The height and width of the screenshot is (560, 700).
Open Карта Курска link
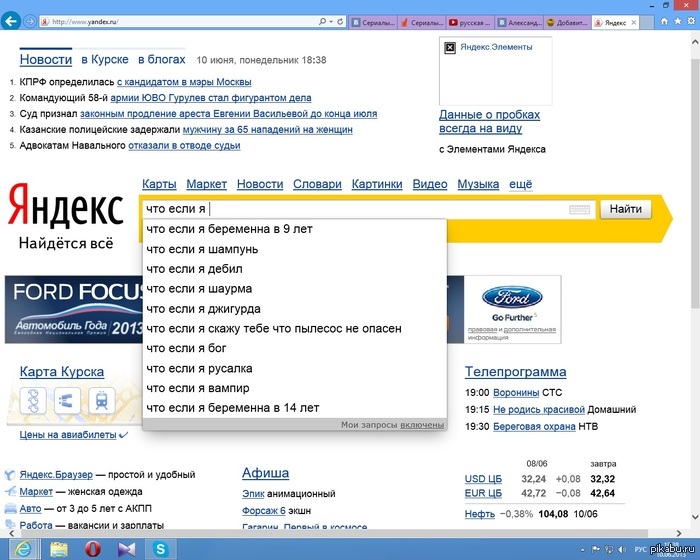[62, 372]
